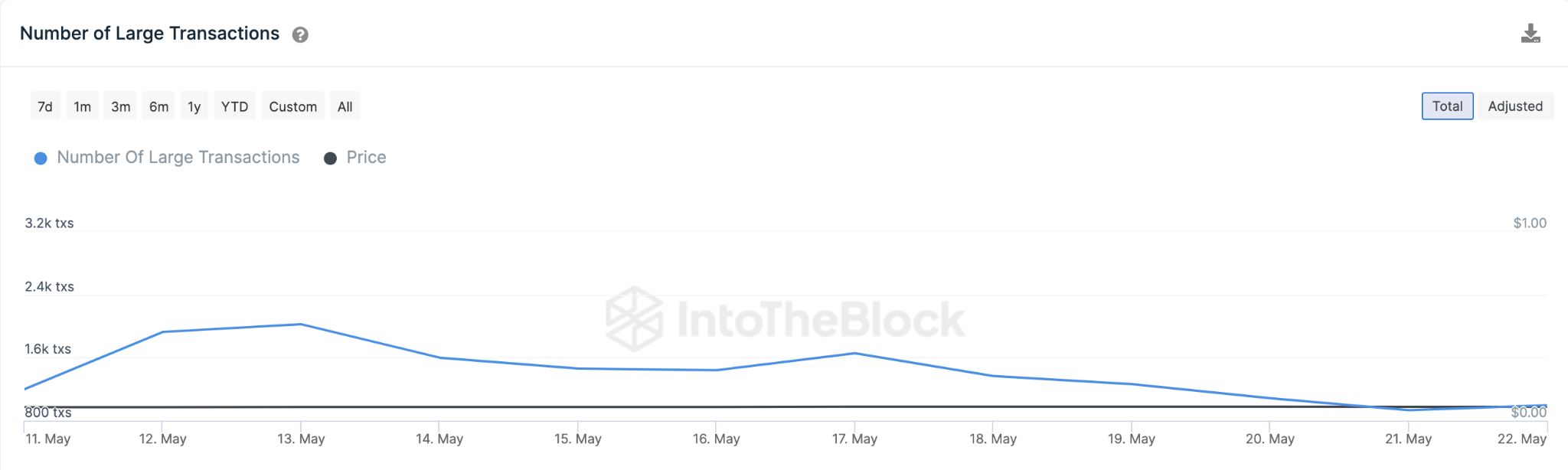
Task: Click the 13. May peak data point
Action: 301,325
